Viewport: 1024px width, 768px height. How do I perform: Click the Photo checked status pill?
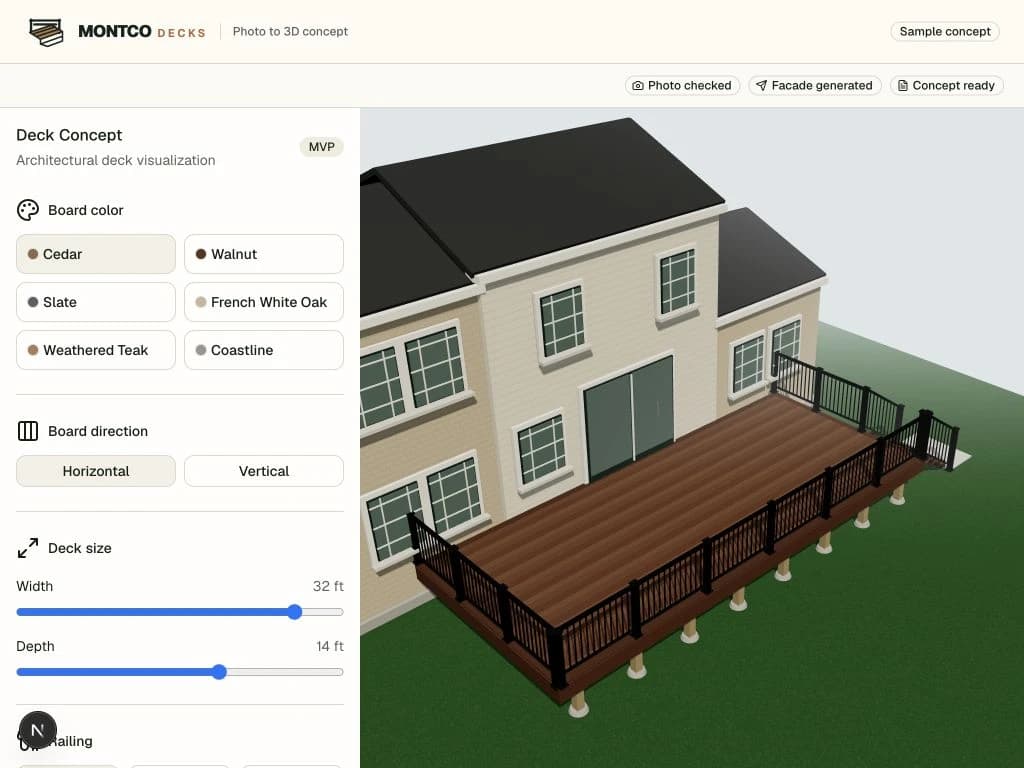point(682,86)
